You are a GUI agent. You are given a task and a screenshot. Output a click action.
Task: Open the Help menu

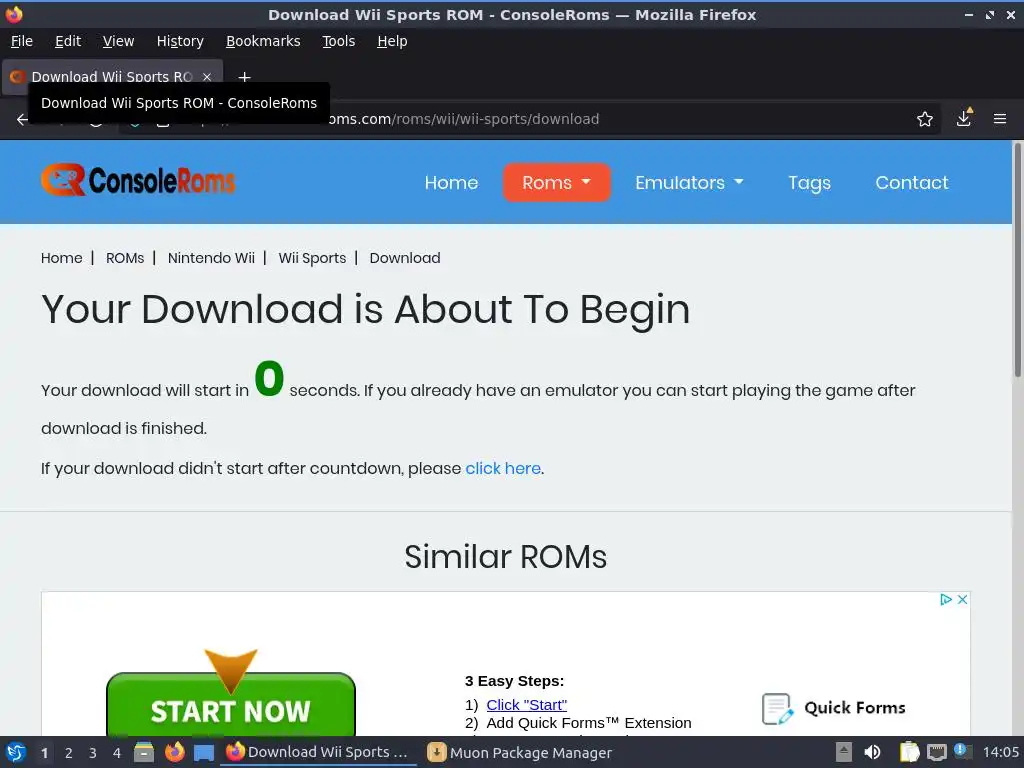(392, 41)
